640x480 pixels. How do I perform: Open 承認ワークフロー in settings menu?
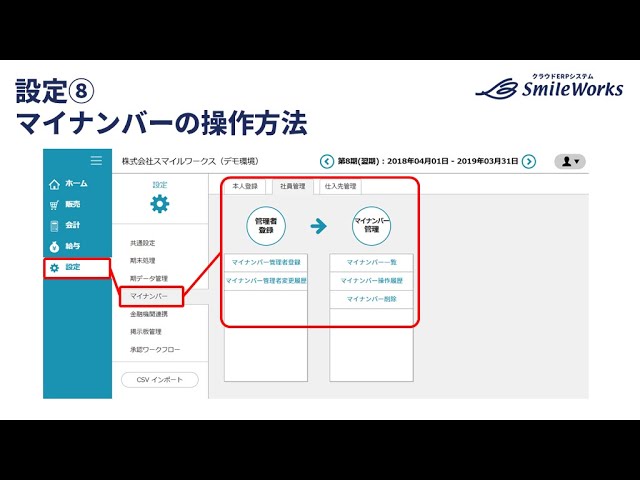point(155,350)
